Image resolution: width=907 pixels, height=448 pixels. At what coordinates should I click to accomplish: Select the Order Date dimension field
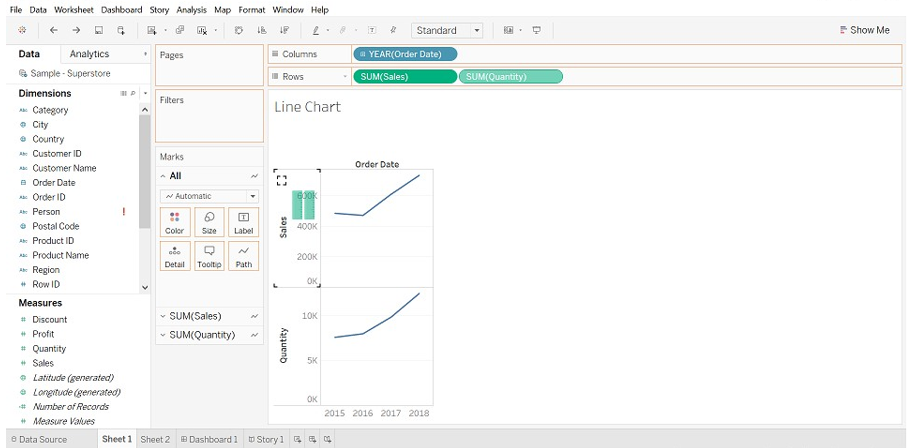tap(54, 182)
